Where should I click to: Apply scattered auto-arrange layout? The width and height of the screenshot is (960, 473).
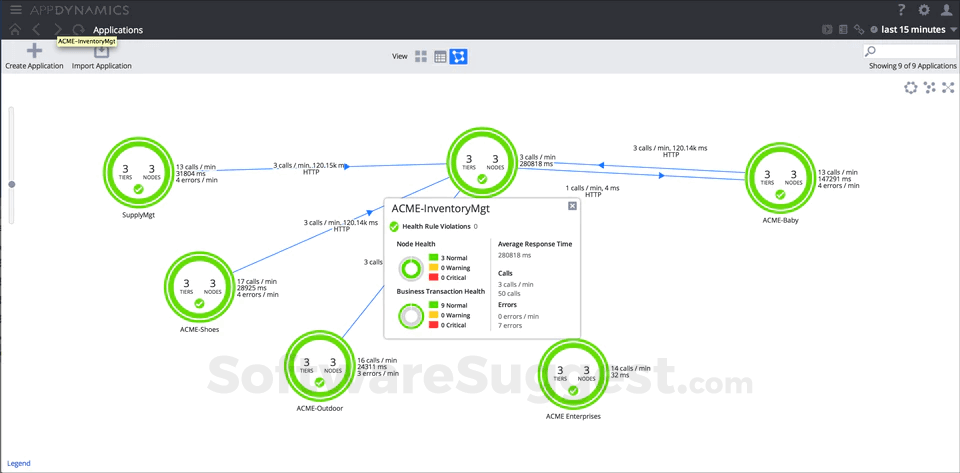coord(930,88)
